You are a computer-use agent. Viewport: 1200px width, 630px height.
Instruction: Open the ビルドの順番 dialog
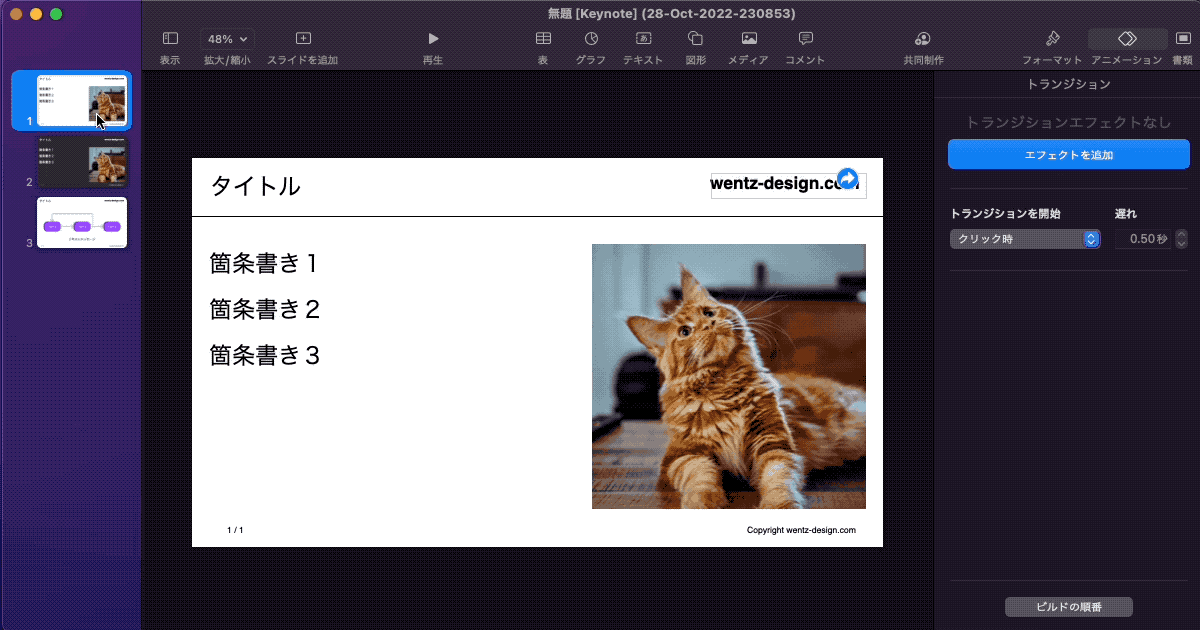(1068, 606)
